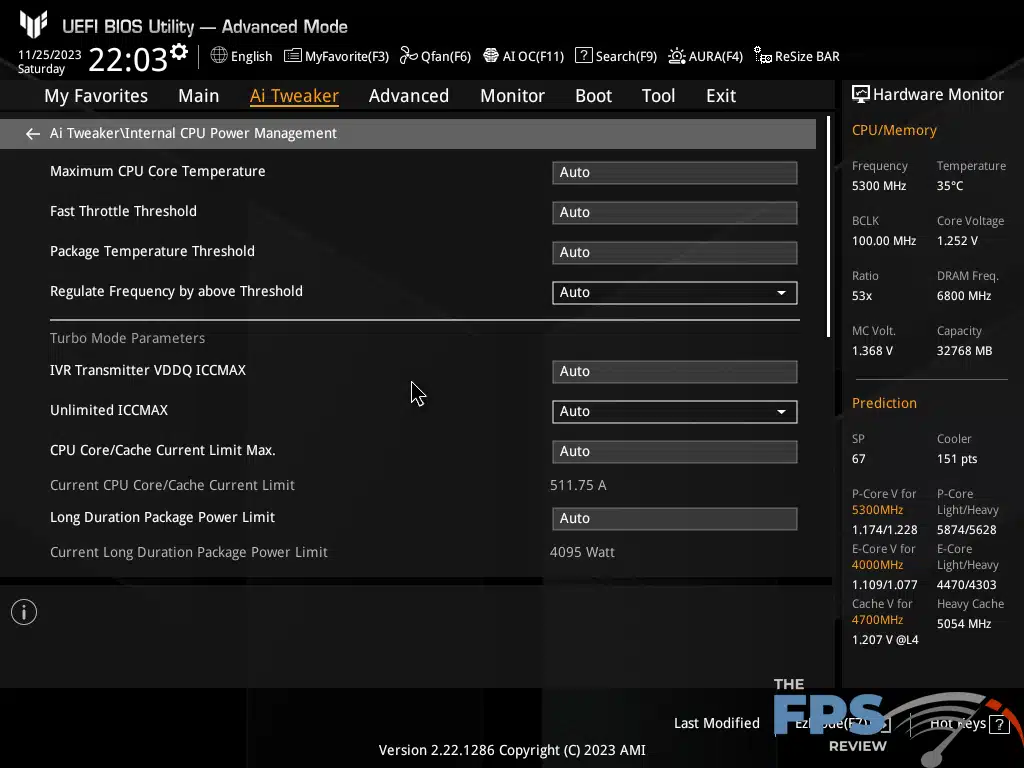Click Turbo Mode Parameters heading
The height and width of the screenshot is (768, 1024).
pos(127,338)
